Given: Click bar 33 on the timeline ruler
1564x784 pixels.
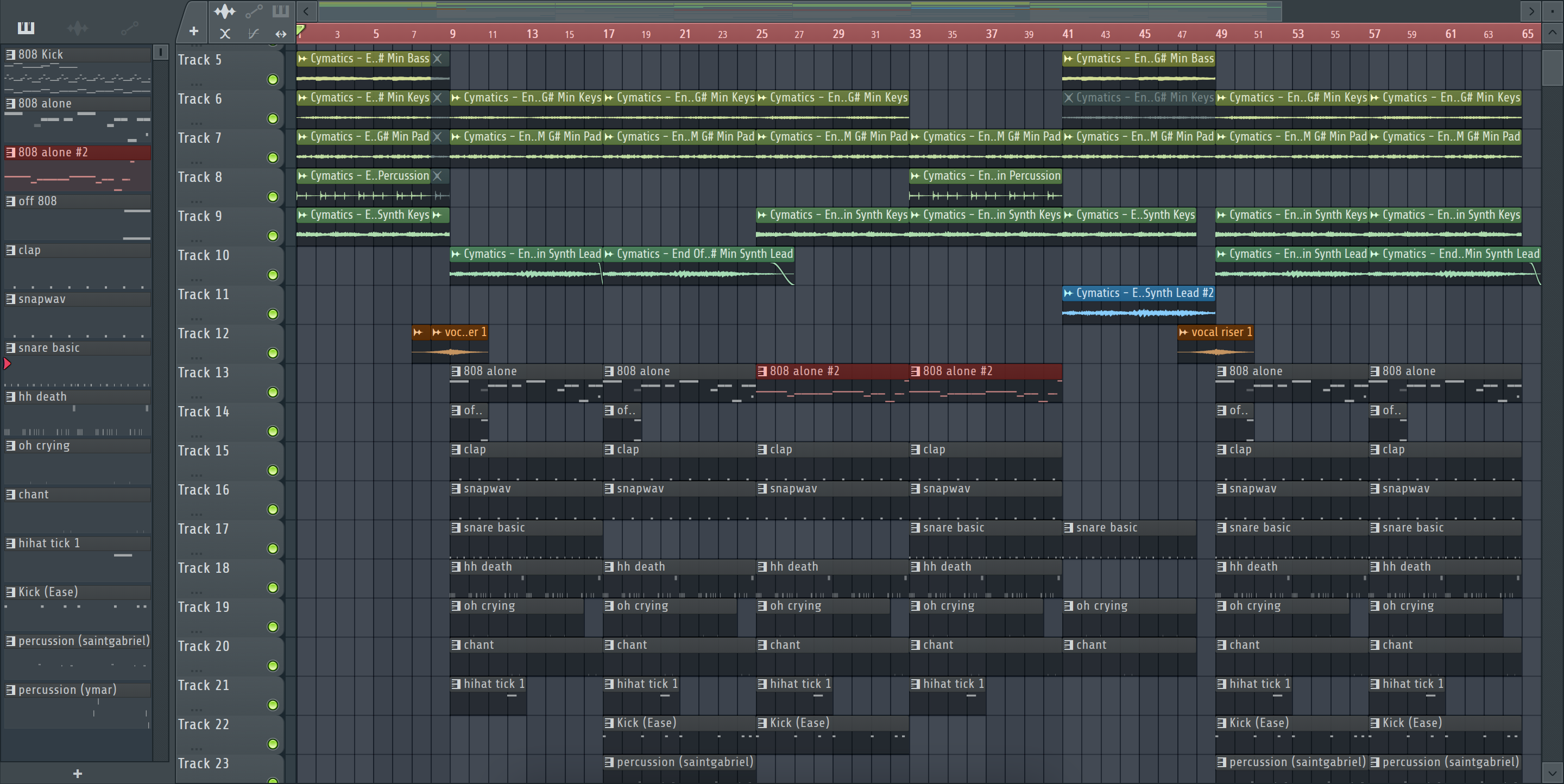Looking at the screenshot, I should coord(915,34).
